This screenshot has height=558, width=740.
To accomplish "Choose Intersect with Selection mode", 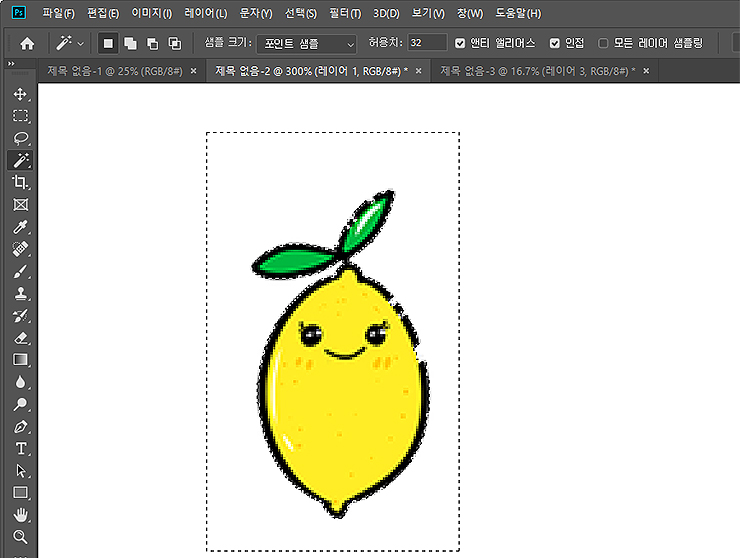I will [175, 43].
